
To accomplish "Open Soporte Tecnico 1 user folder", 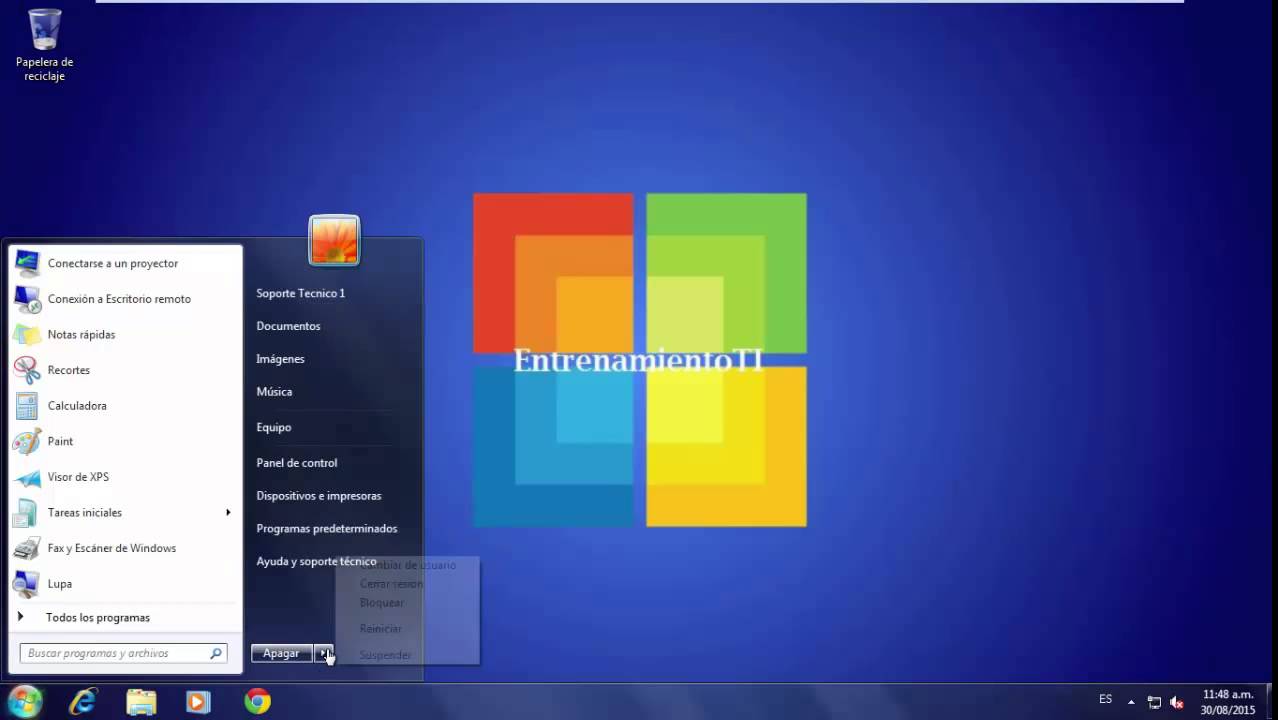I will point(301,293).
